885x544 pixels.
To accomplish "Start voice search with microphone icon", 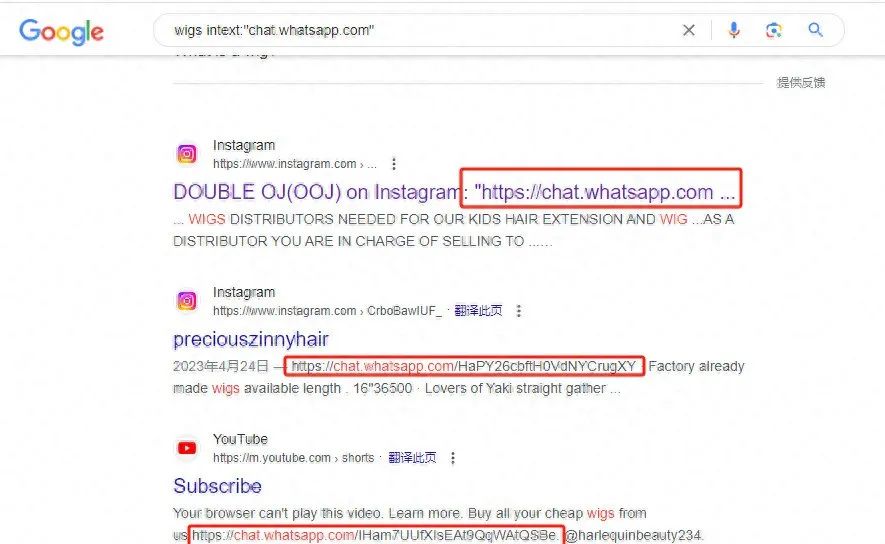I will click(734, 30).
